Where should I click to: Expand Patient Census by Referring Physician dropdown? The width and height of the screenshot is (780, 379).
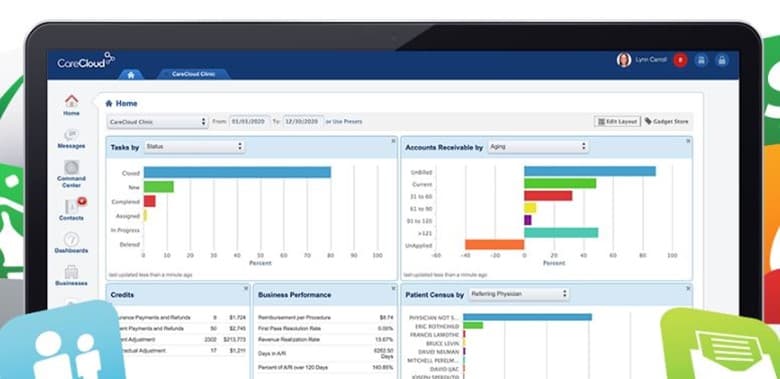pyautogui.click(x=518, y=294)
